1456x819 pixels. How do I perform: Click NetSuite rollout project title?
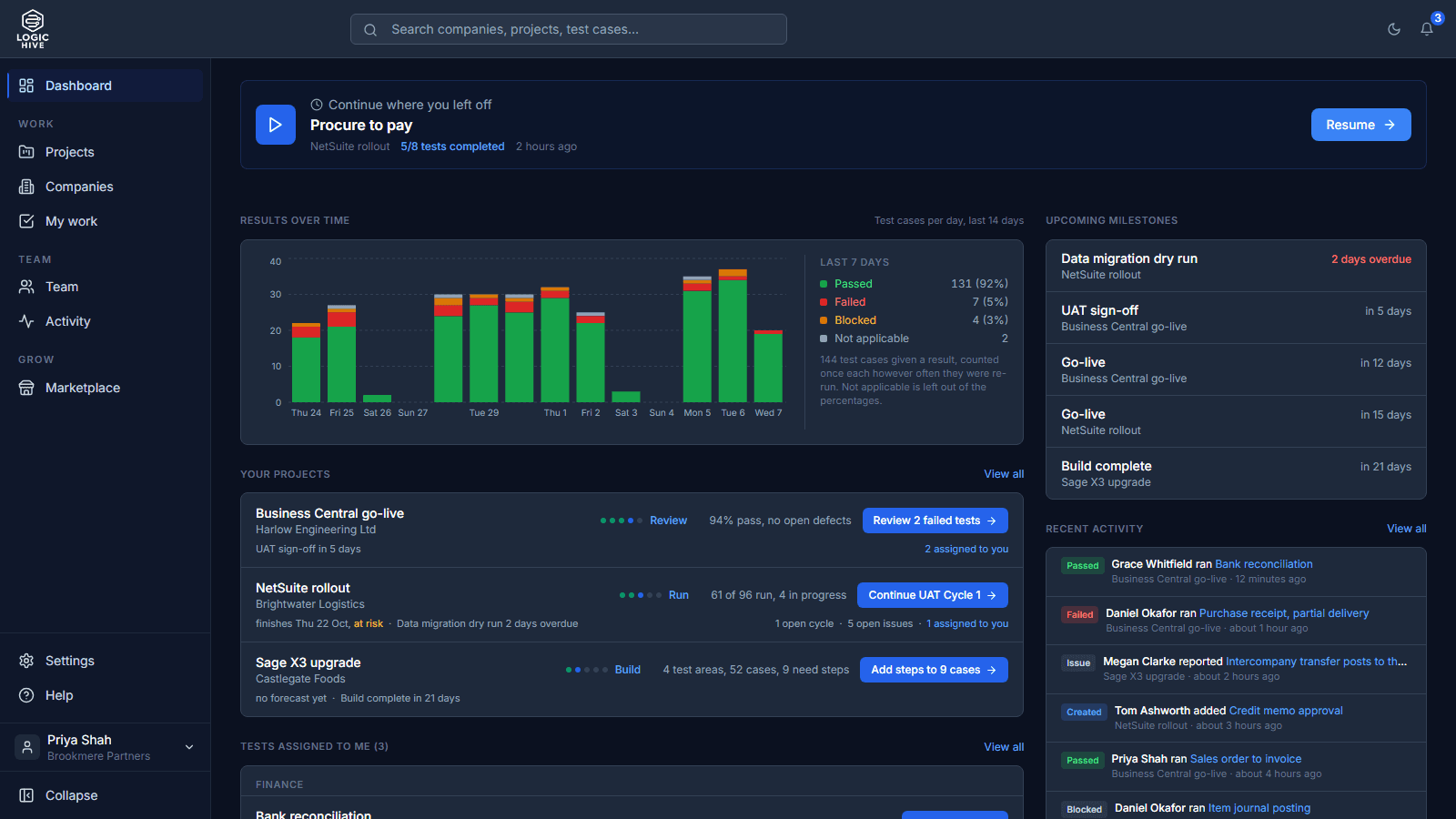point(303,588)
